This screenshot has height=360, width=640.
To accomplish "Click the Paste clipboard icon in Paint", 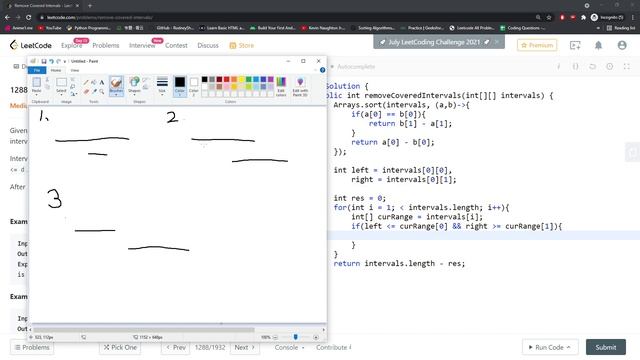I will [36, 82].
